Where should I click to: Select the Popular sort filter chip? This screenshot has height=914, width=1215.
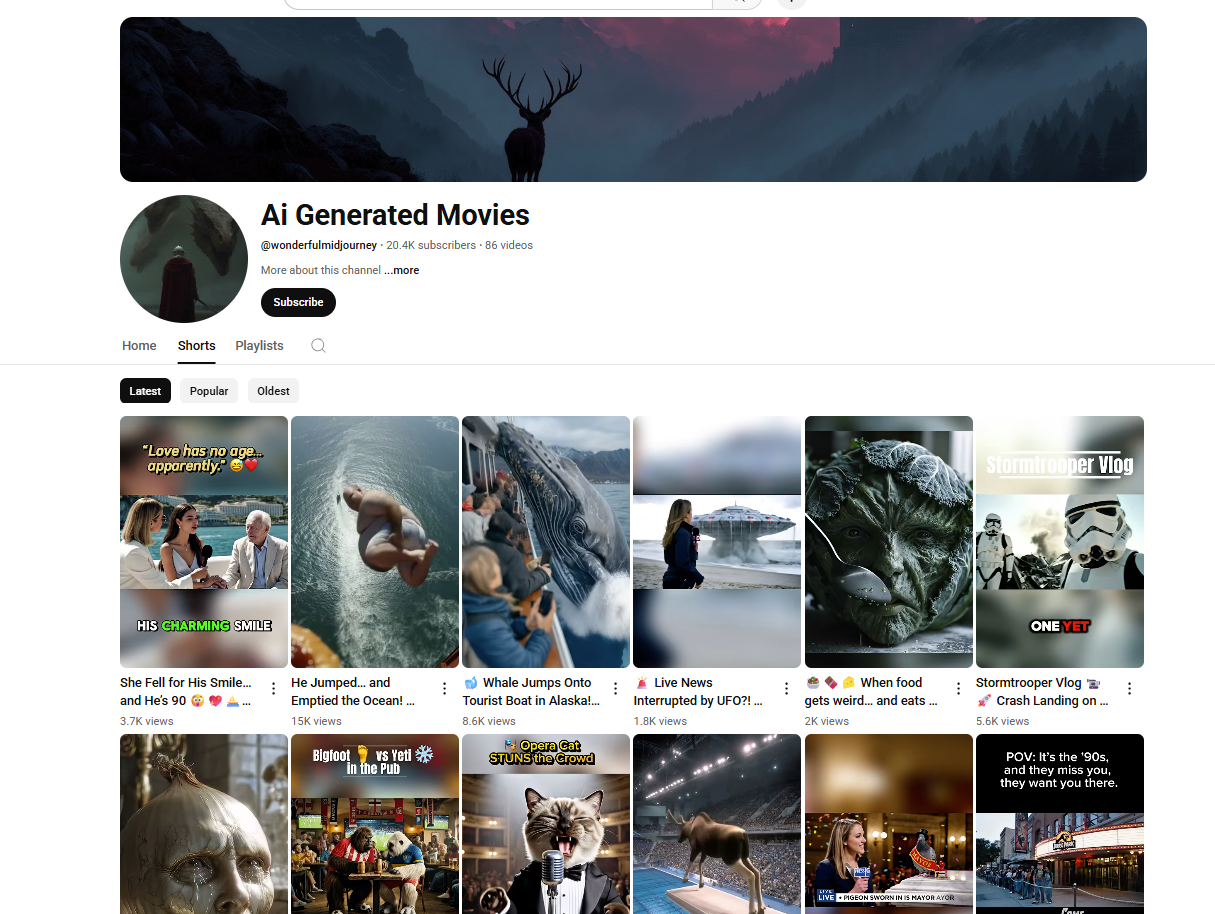coord(209,391)
